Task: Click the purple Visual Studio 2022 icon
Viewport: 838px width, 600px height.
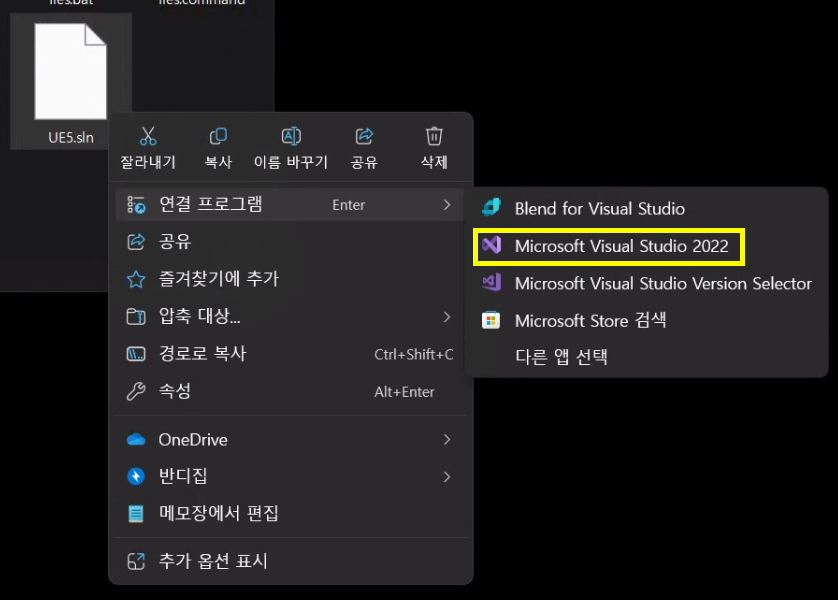Action: [x=491, y=245]
